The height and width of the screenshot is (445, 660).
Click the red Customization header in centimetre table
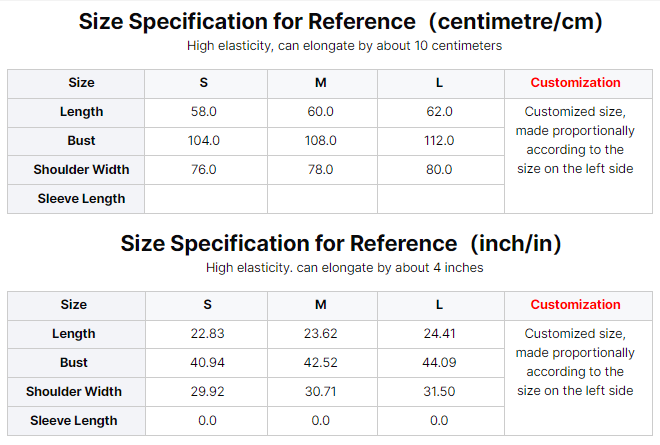coord(575,83)
